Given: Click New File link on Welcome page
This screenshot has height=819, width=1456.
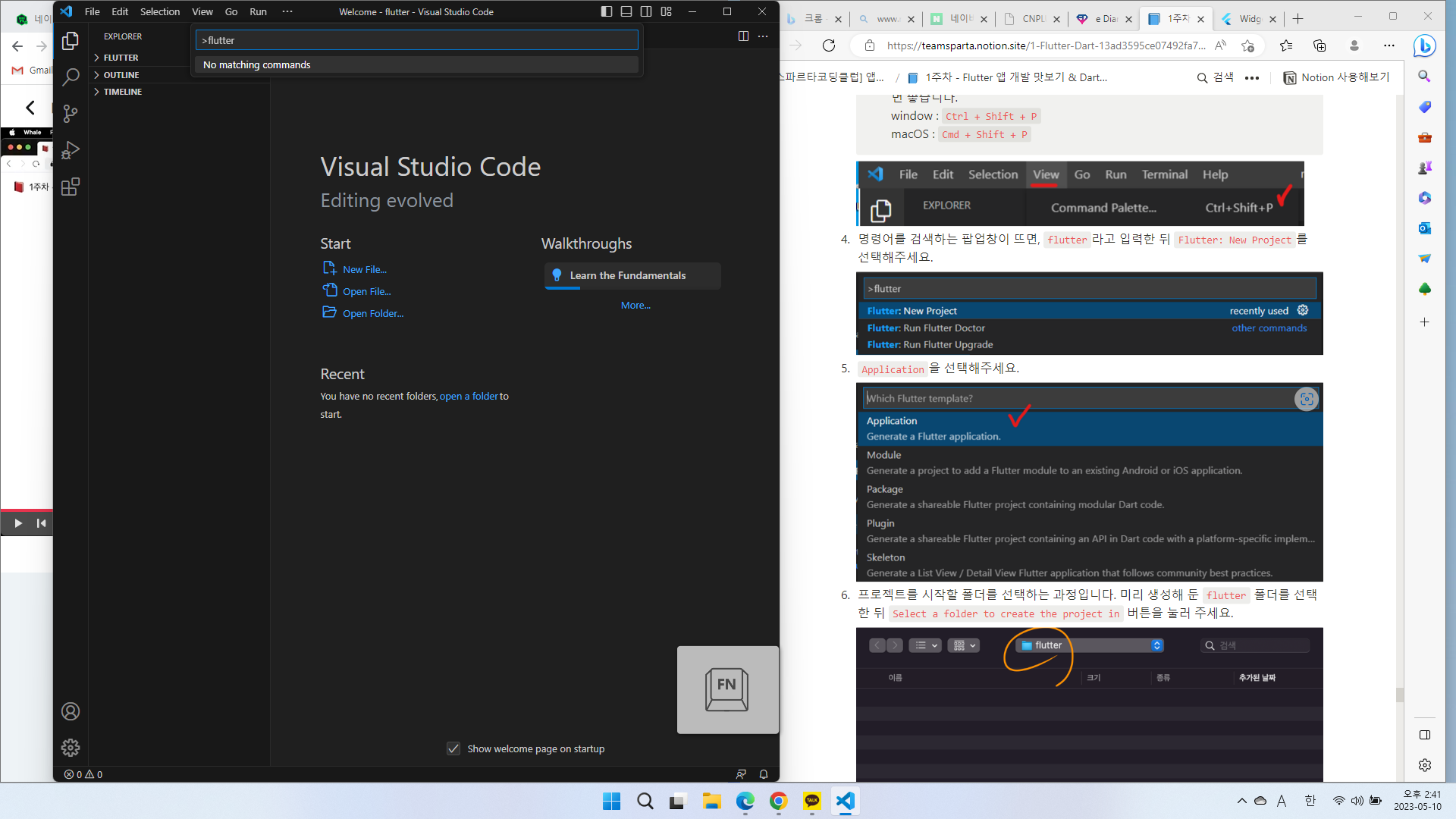Looking at the screenshot, I should (365, 269).
